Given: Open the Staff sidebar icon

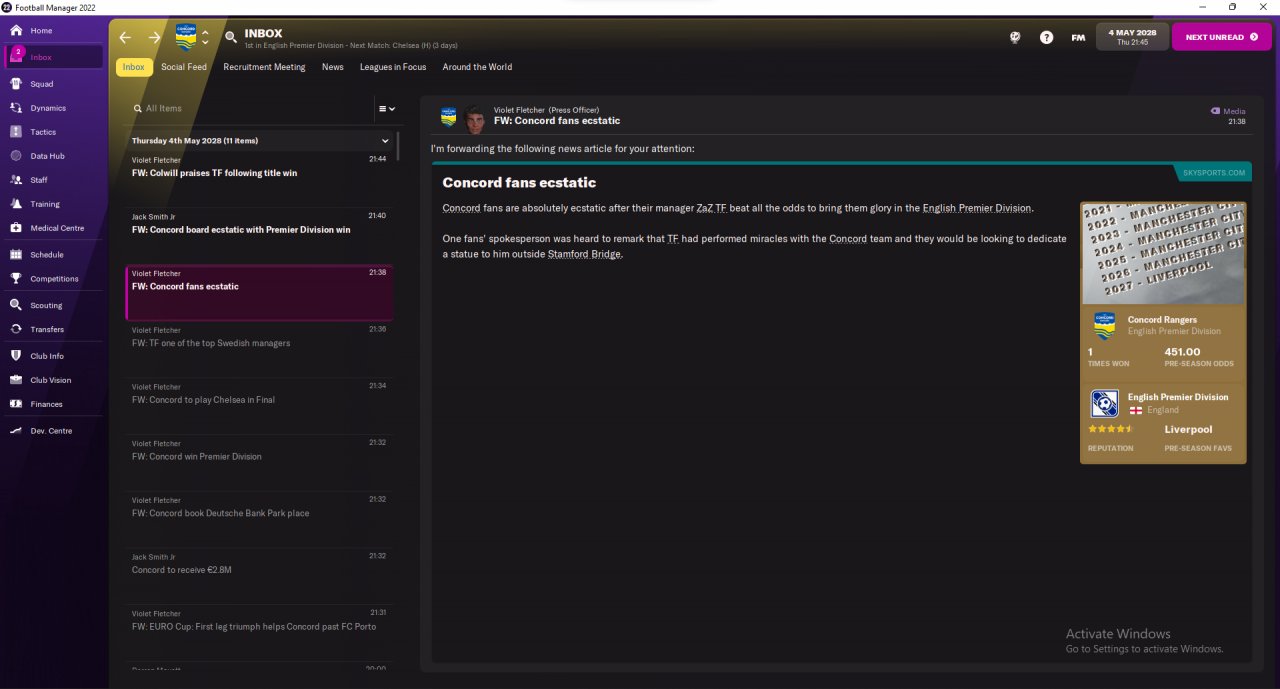Looking at the screenshot, I should 16,180.
